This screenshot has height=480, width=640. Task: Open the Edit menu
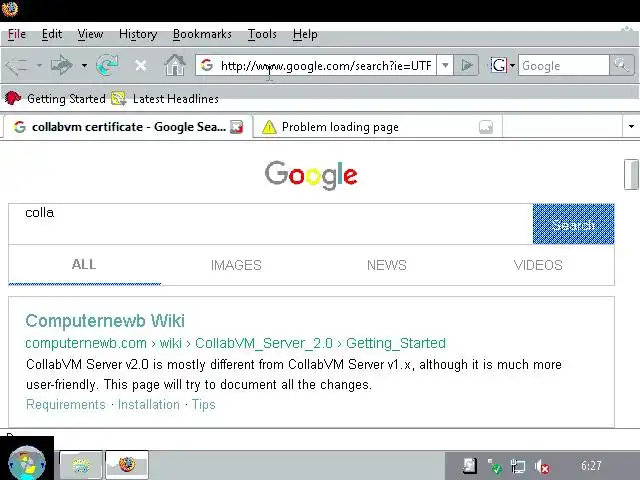(x=52, y=34)
